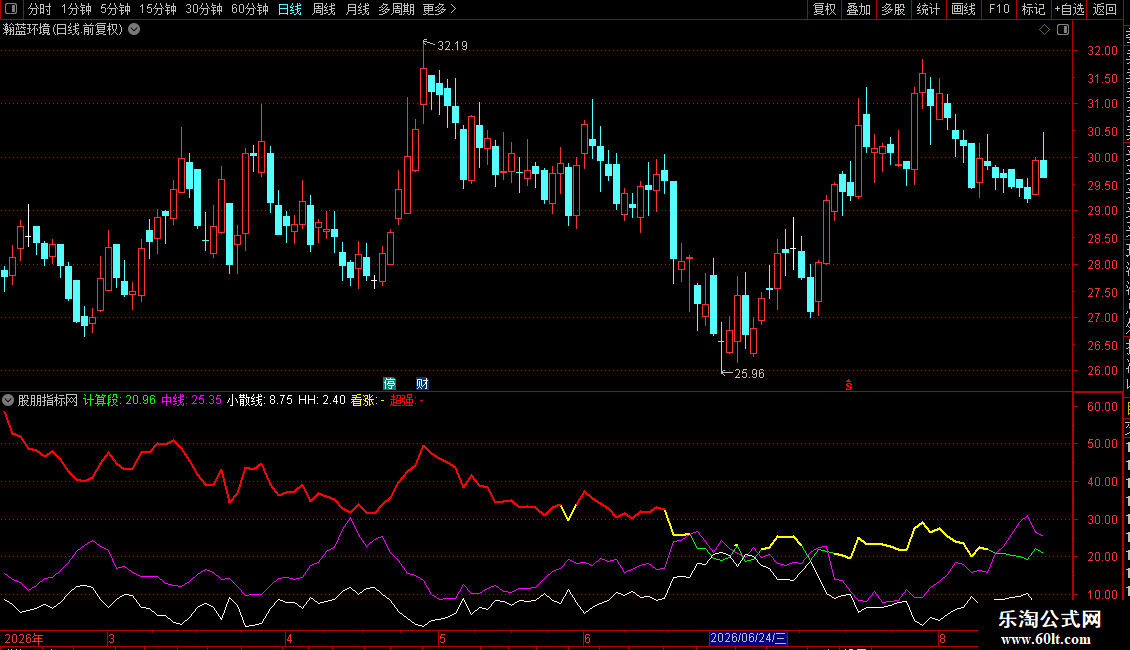Select the 1分钟 period

76,9
